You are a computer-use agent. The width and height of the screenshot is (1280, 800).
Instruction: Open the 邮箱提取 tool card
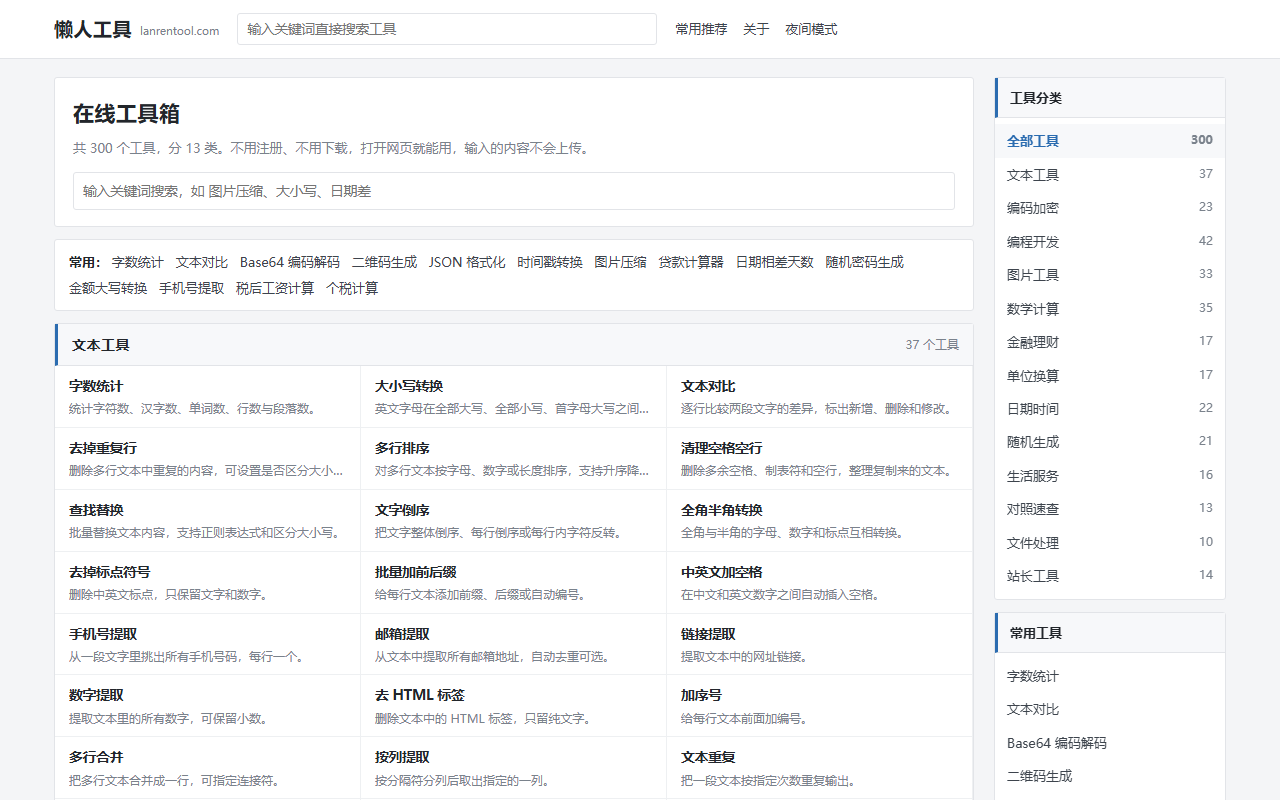(x=513, y=645)
